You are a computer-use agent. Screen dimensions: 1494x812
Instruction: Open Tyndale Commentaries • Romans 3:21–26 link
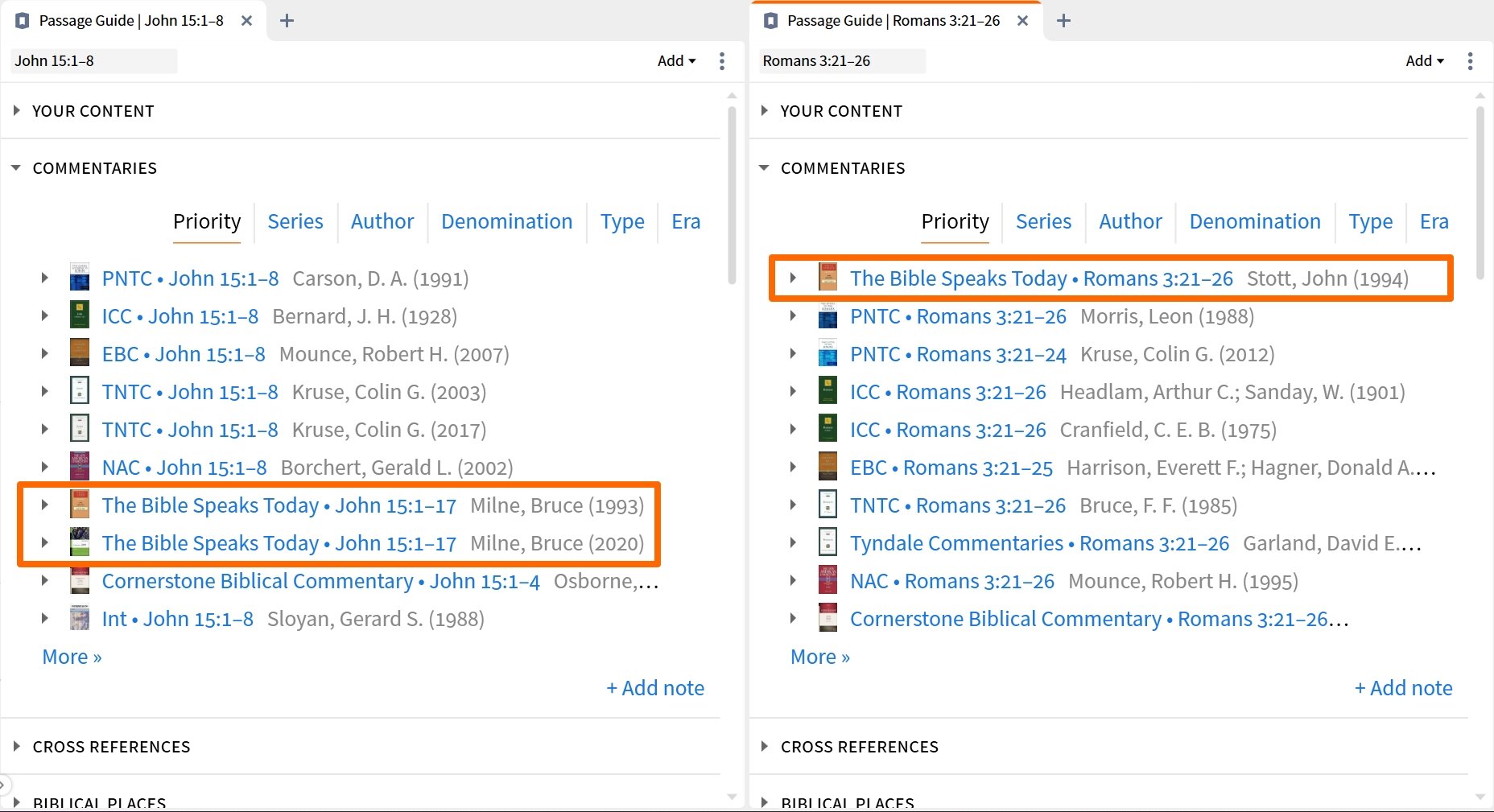tap(1040, 543)
